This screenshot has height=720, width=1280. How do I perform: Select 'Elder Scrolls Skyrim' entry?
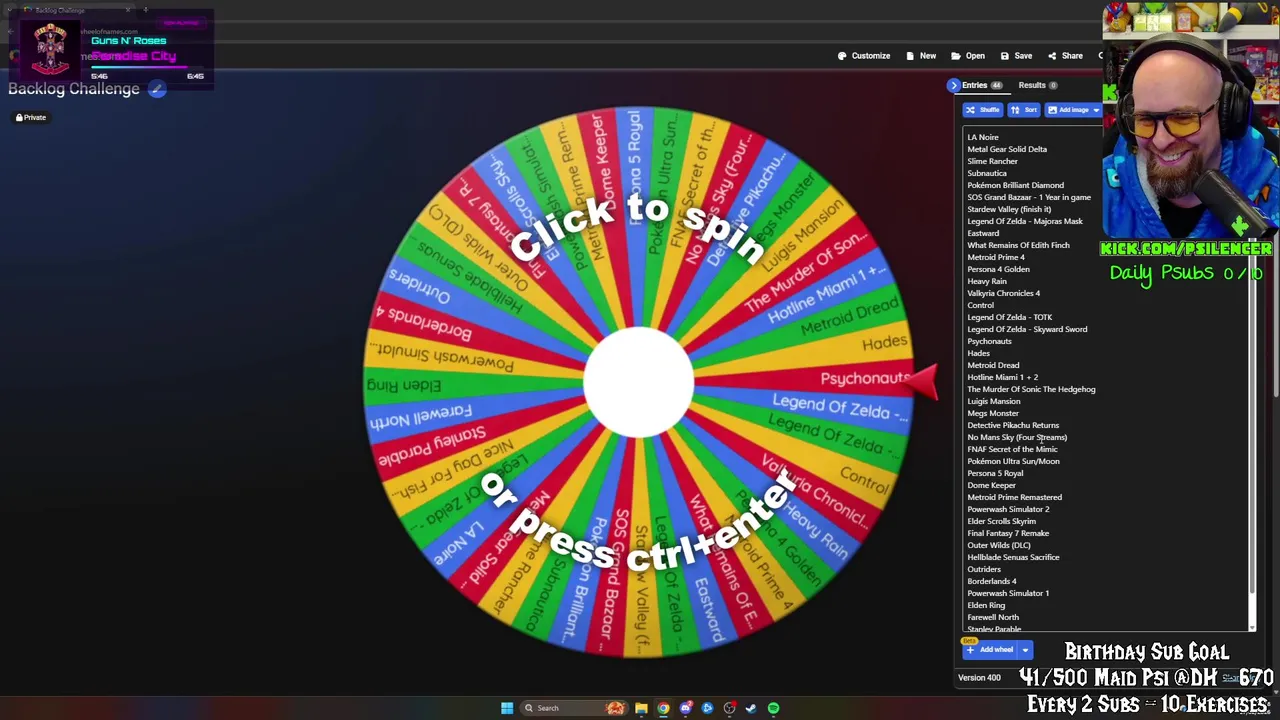(x=1001, y=521)
